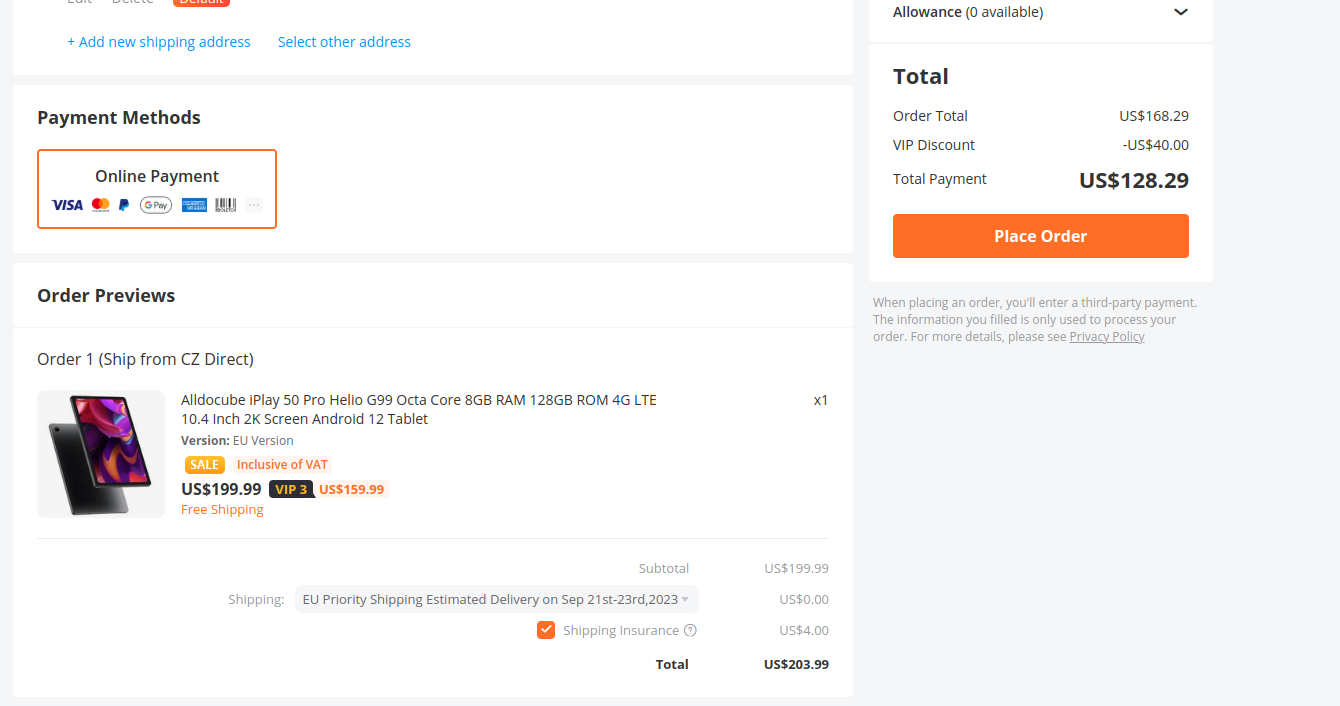Open the EU Priority Shipping dropdown
Viewport: 1340px width, 706px height.
tap(497, 600)
